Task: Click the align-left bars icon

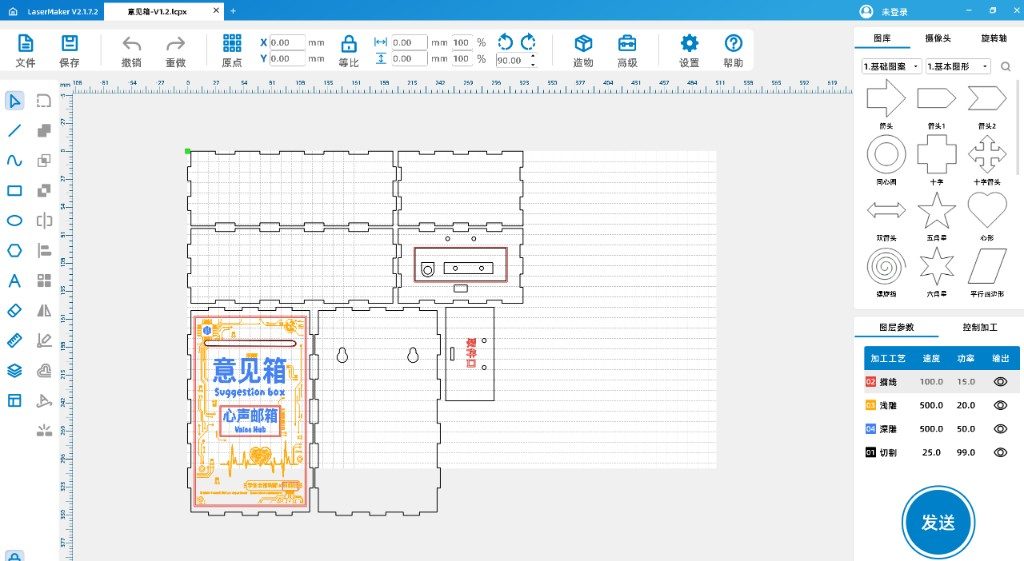Action: pos(44,251)
